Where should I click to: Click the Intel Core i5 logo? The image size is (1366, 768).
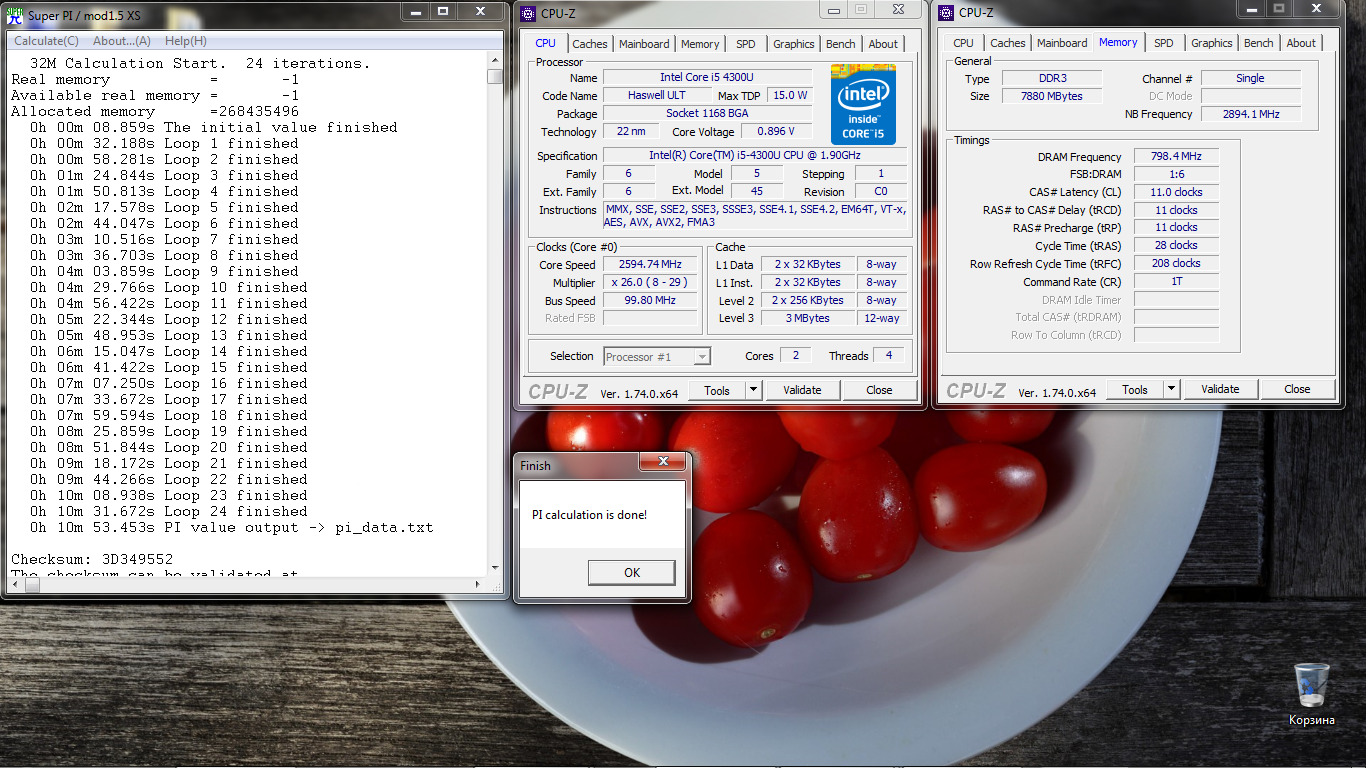[863, 104]
